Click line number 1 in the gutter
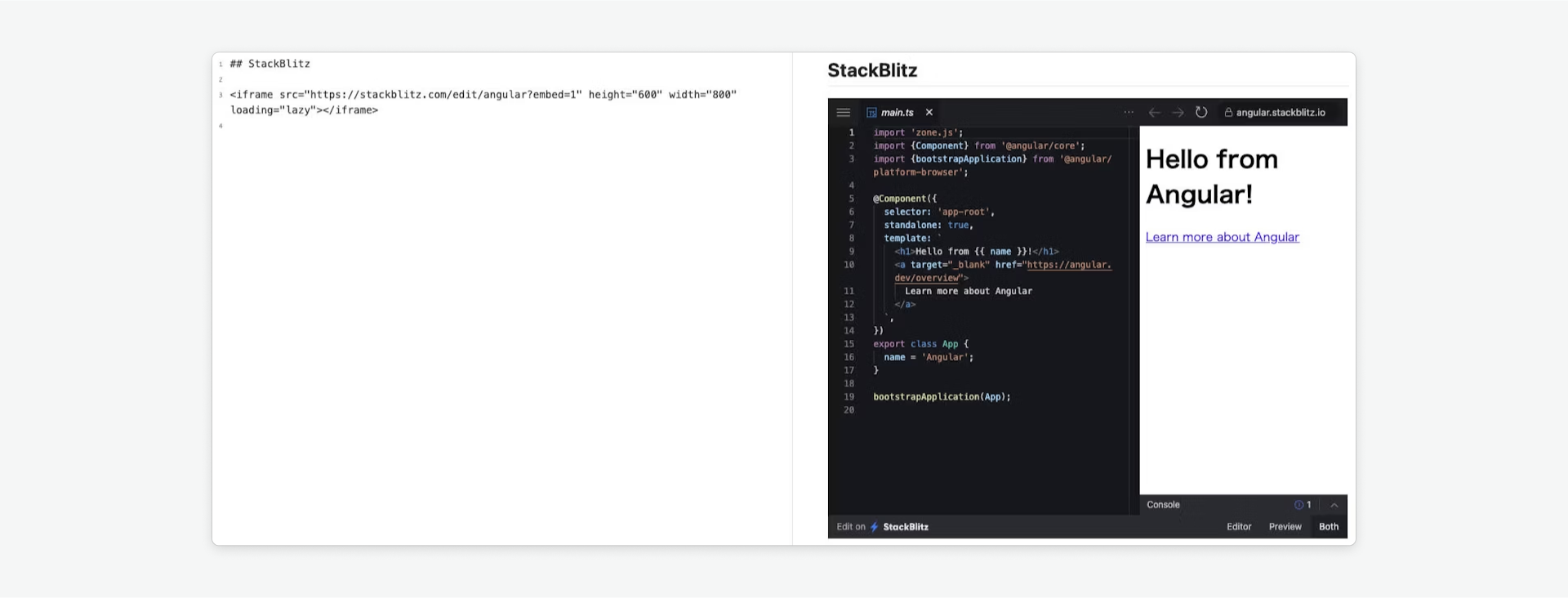The image size is (1568, 598). click(851, 132)
